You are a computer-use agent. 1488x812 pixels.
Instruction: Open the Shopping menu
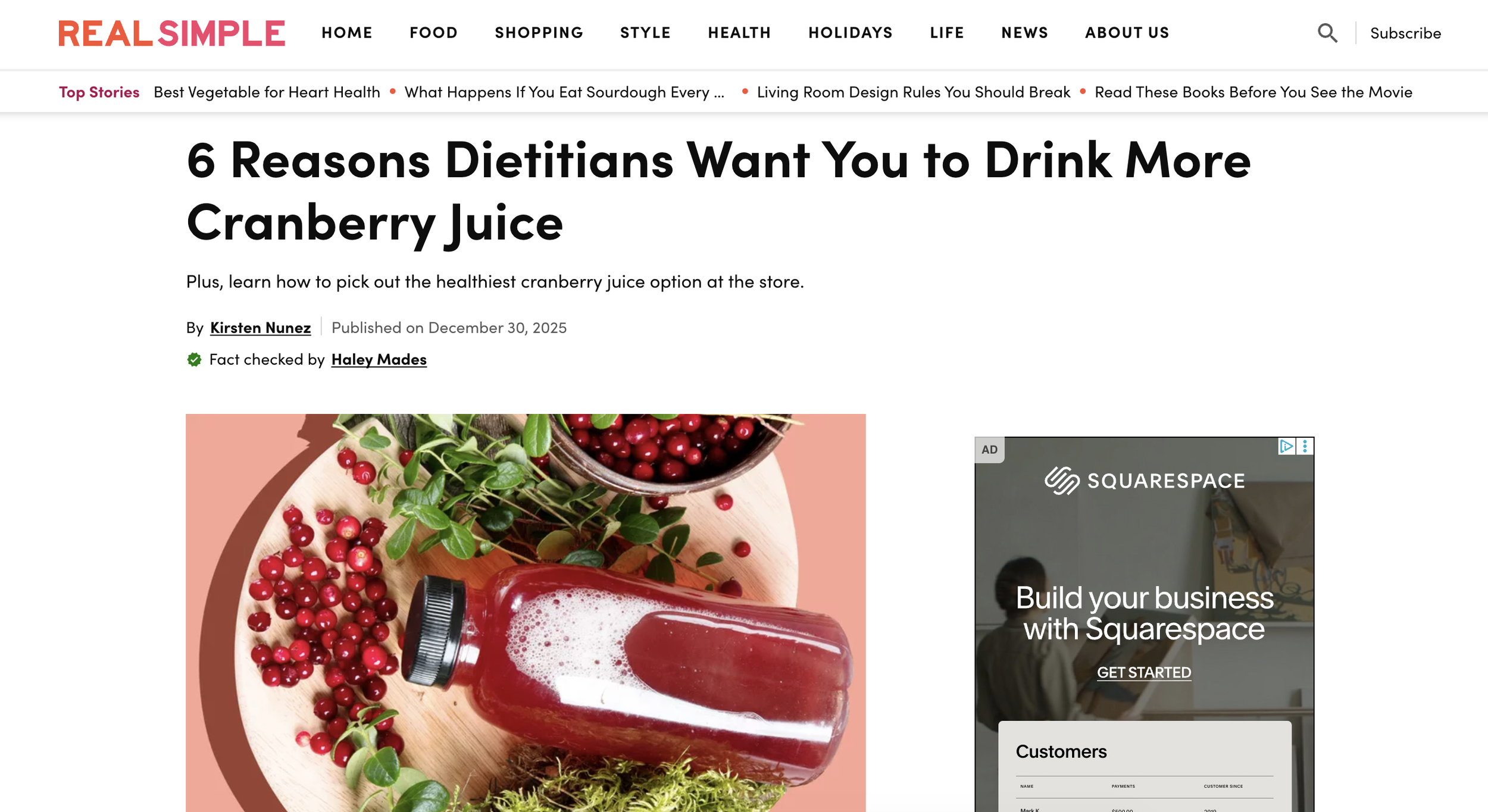click(x=539, y=33)
